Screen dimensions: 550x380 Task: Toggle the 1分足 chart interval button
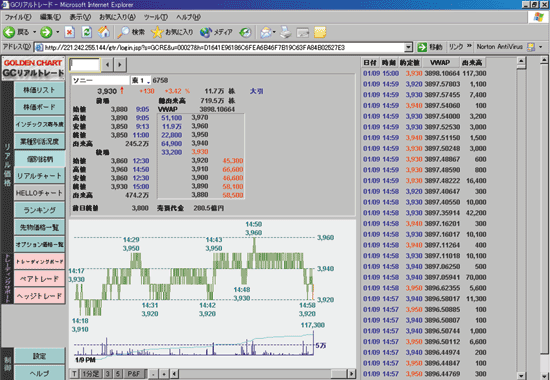click(91, 374)
